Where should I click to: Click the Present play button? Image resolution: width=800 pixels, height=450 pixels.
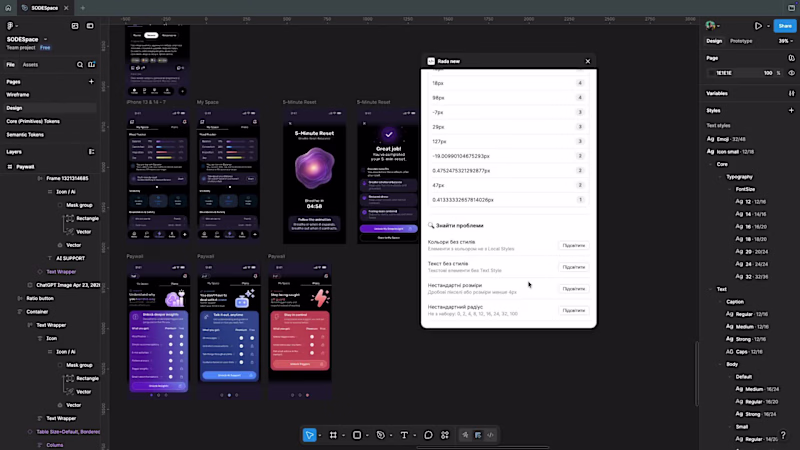coord(758,26)
